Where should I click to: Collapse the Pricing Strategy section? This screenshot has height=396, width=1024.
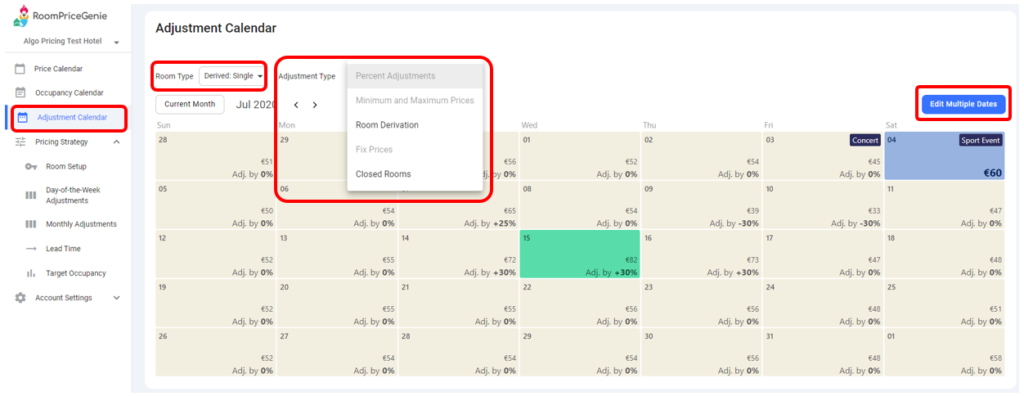click(117, 142)
